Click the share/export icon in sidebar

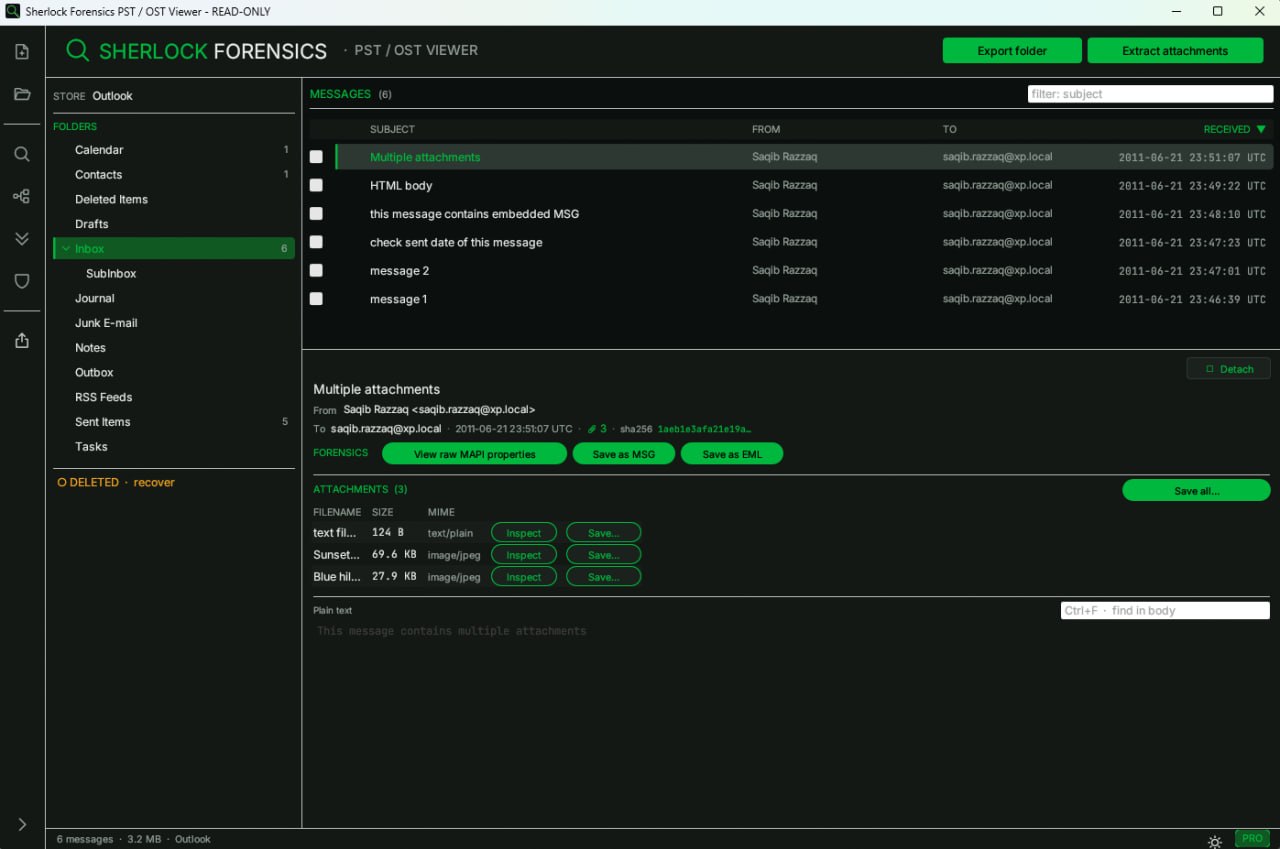22,340
